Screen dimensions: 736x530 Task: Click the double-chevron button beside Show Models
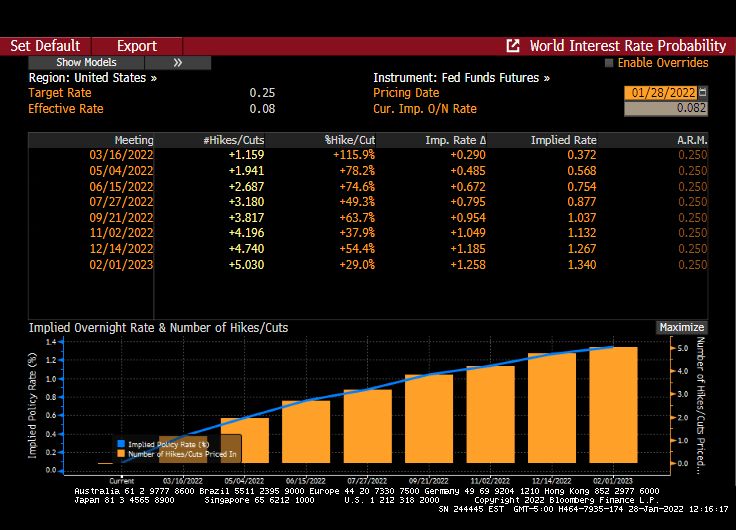click(x=178, y=62)
